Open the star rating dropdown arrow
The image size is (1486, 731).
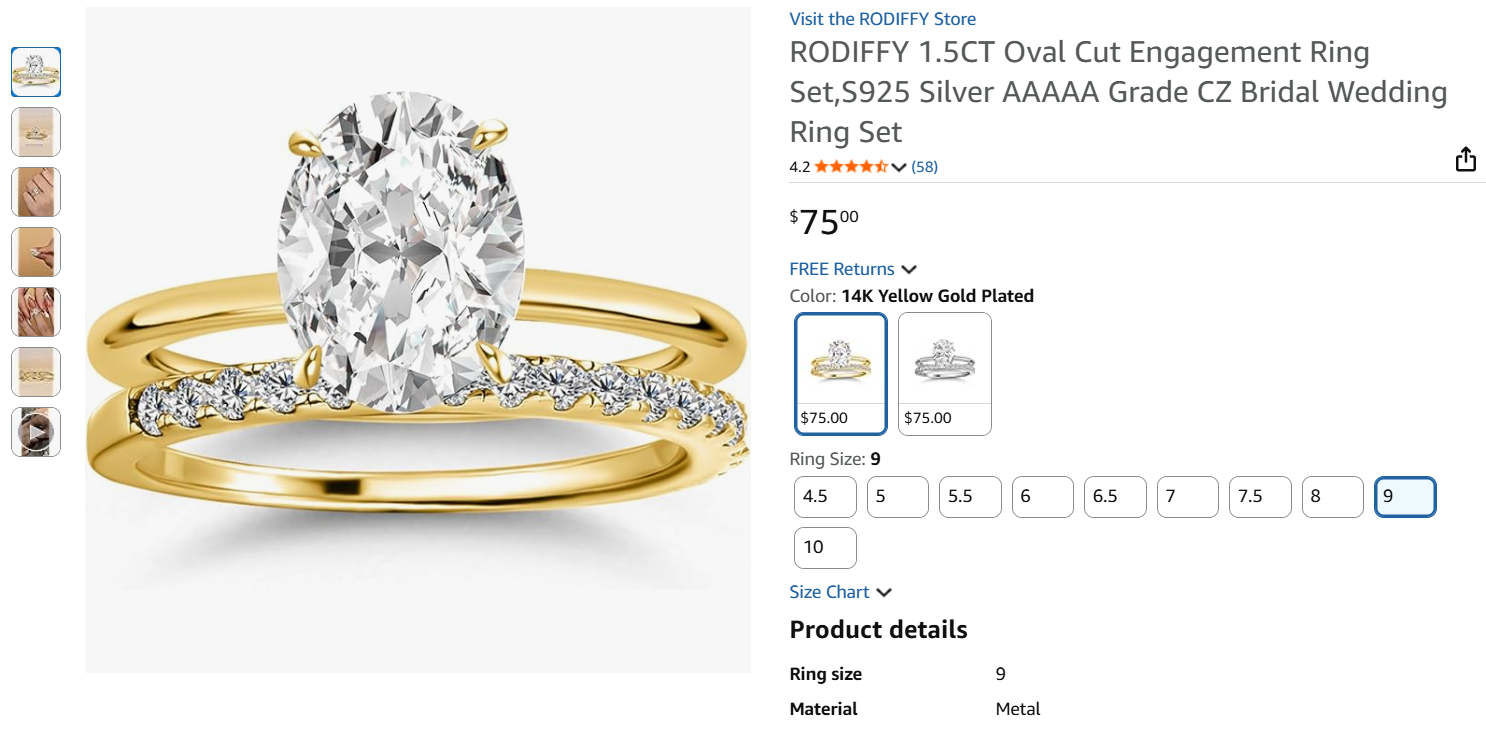[899, 167]
